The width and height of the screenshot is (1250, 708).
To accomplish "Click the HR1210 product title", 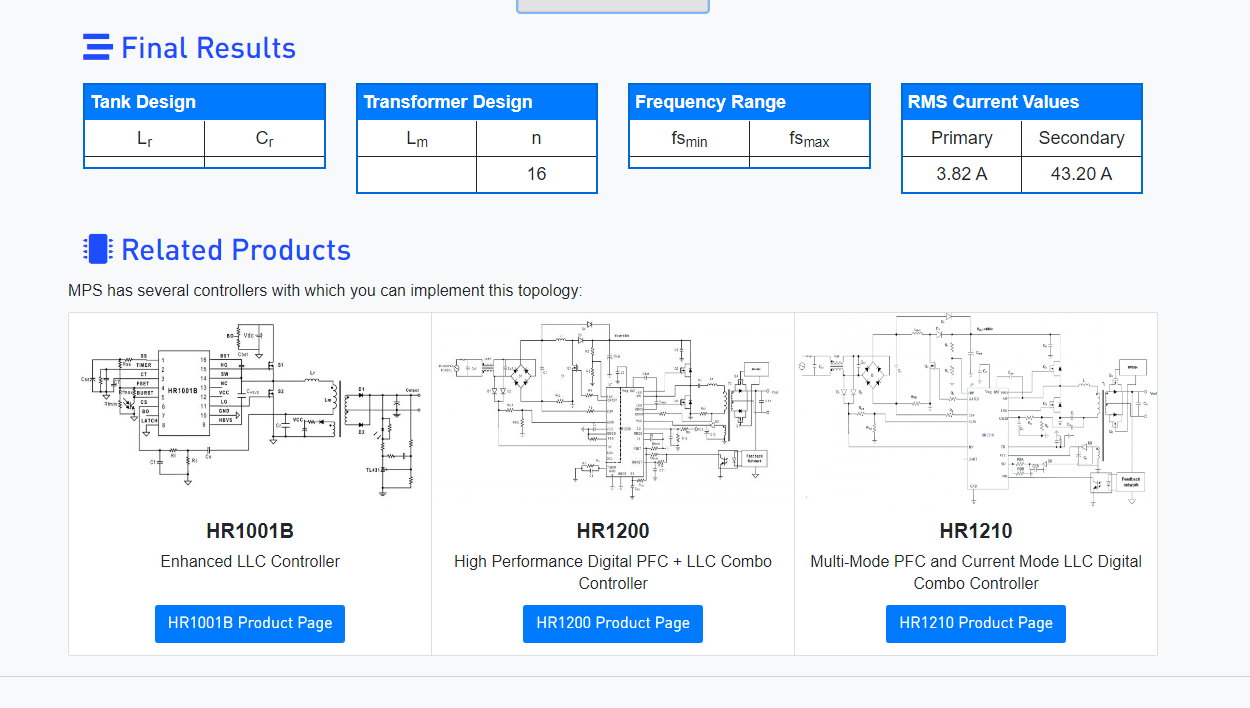I will pyautogui.click(x=976, y=531).
